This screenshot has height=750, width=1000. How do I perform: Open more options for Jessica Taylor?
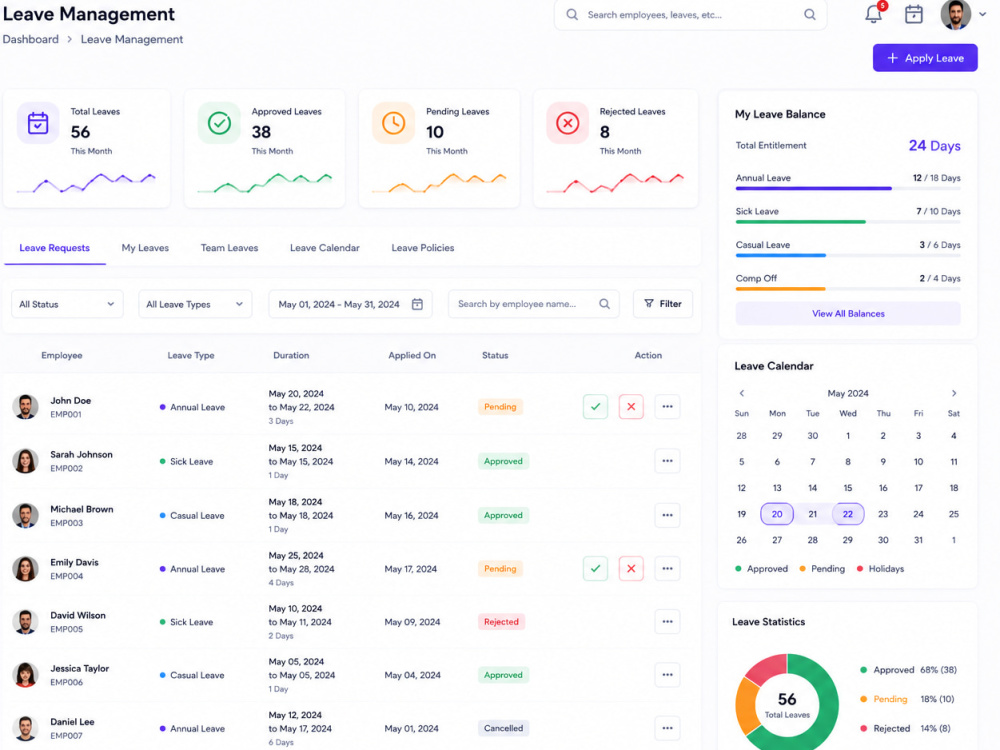click(667, 675)
